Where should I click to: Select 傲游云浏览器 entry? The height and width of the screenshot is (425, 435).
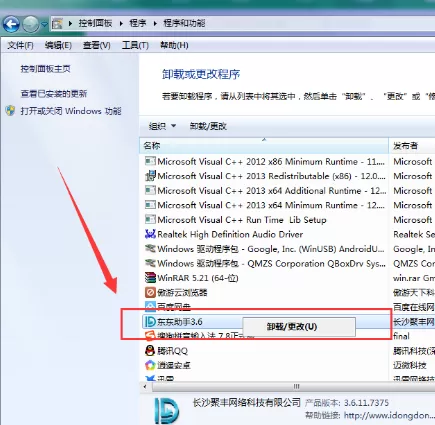click(x=182, y=293)
